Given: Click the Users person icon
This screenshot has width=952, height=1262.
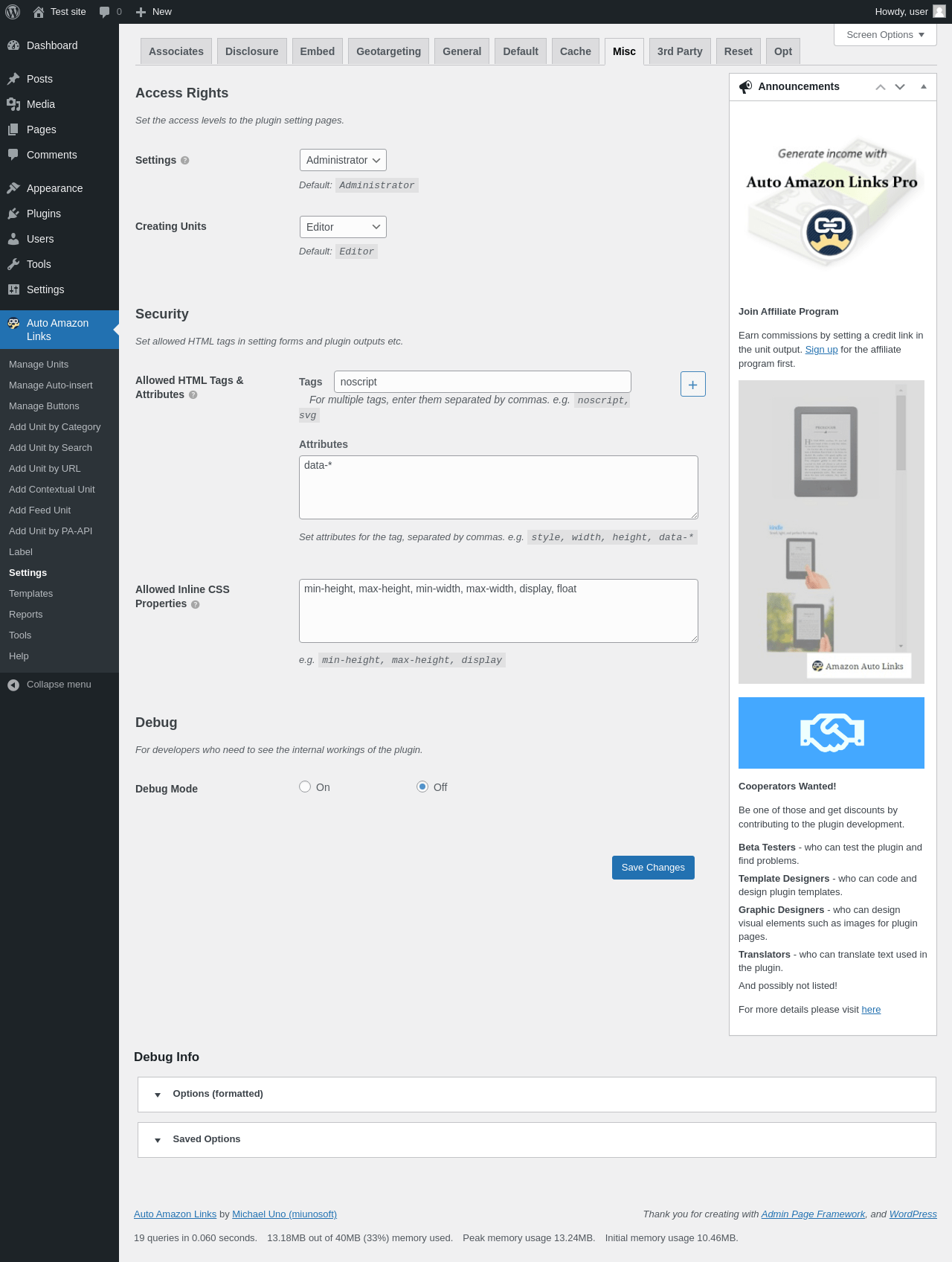Looking at the screenshot, I should [x=13, y=239].
